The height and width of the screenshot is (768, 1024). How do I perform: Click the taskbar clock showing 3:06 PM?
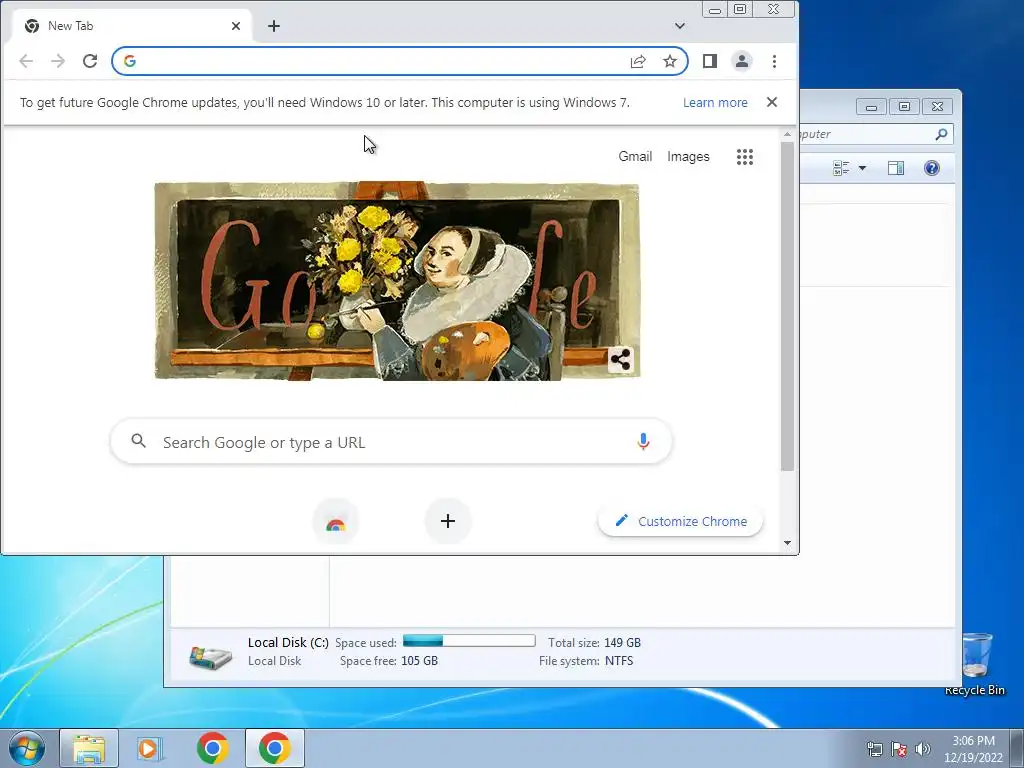(x=973, y=749)
